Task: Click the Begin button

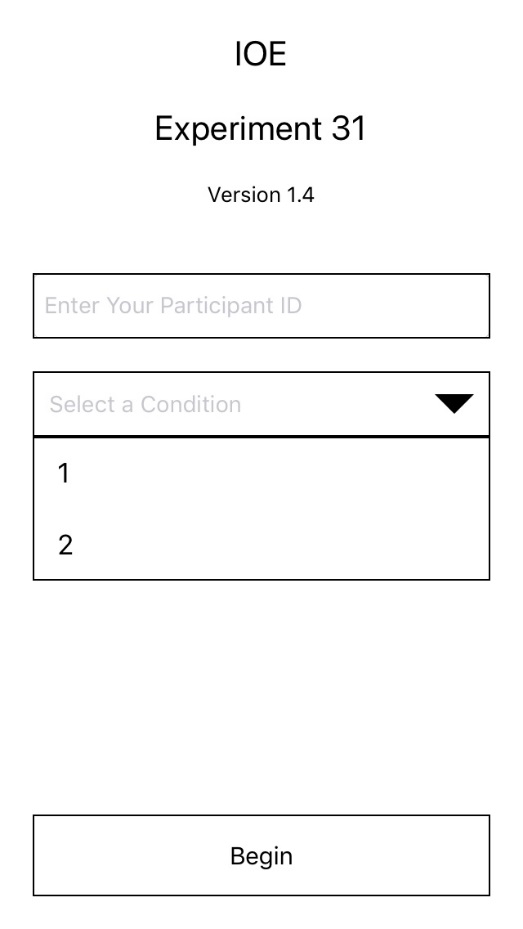Action: click(261, 856)
